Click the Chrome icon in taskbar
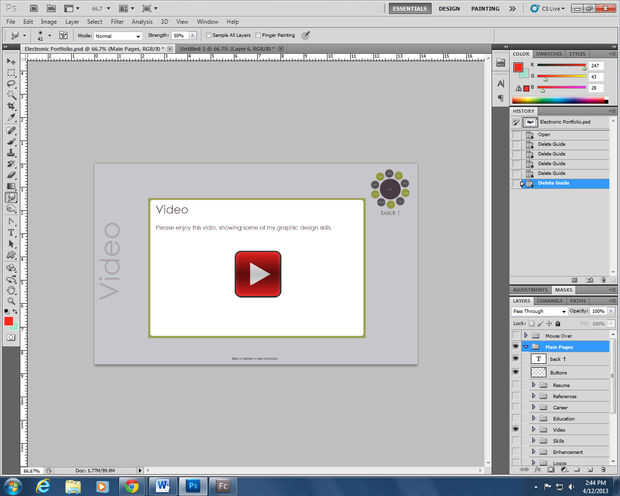620x496 pixels. pyautogui.click(x=131, y=485)
